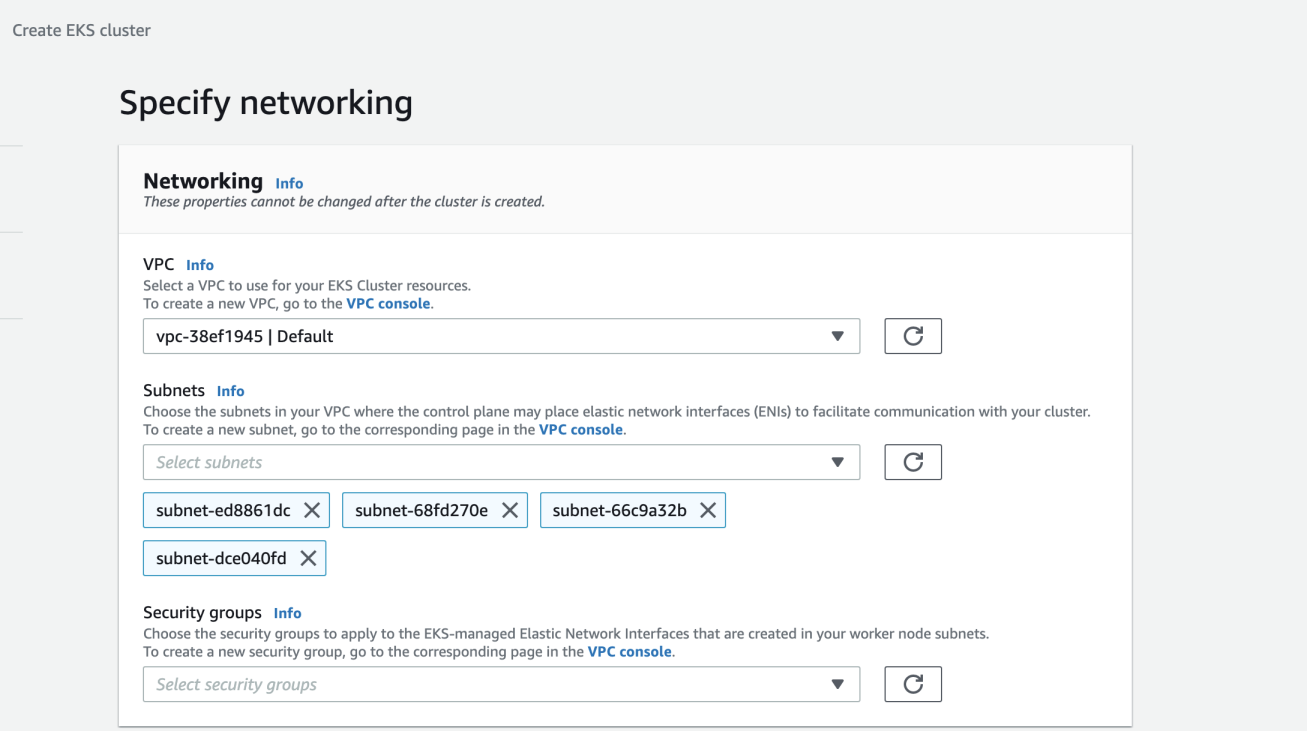The image size is (1307, 731).
Task: Refresh the VPC list
Action: [x=912, y=335]
